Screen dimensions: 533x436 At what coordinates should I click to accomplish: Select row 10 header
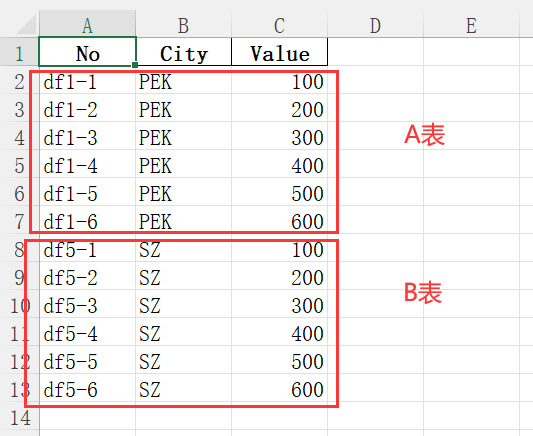(19, 304)
